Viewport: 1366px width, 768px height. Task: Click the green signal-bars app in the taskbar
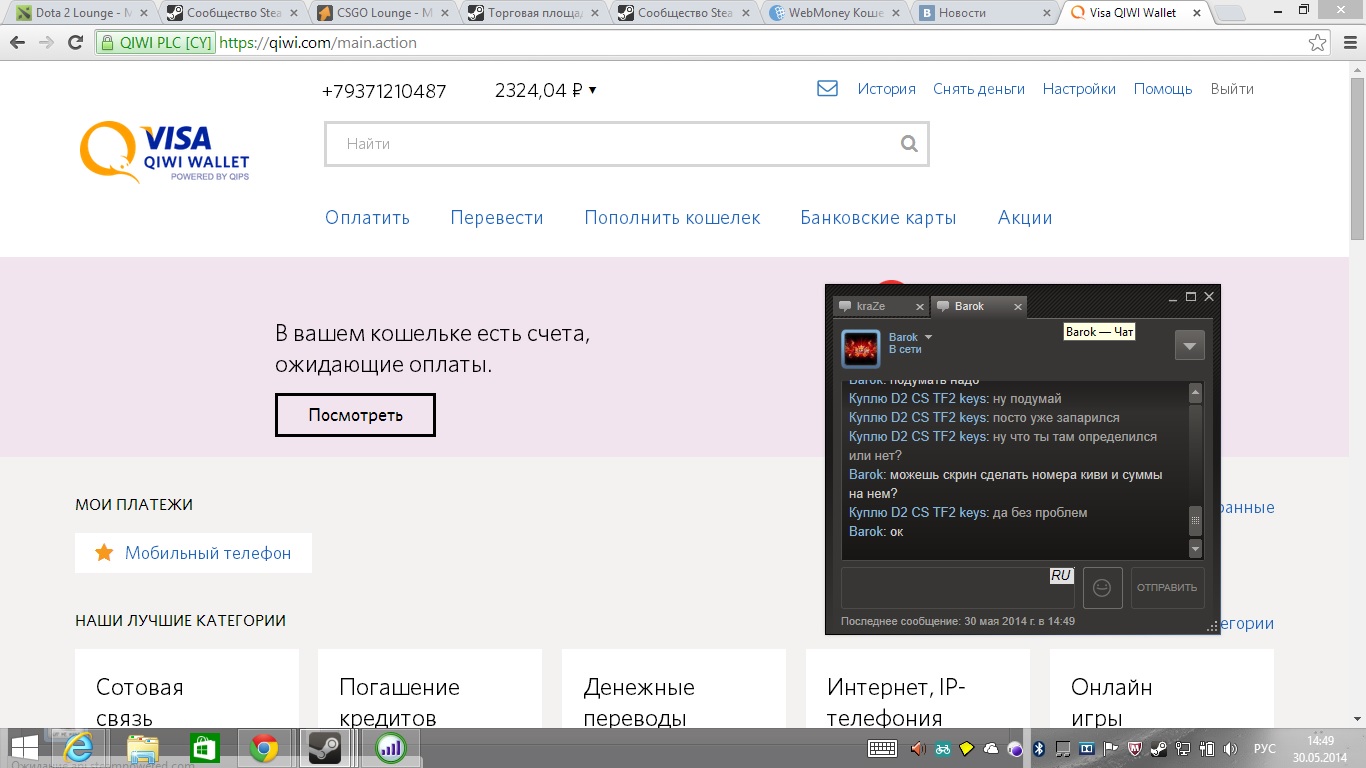(x=391, y=748)
